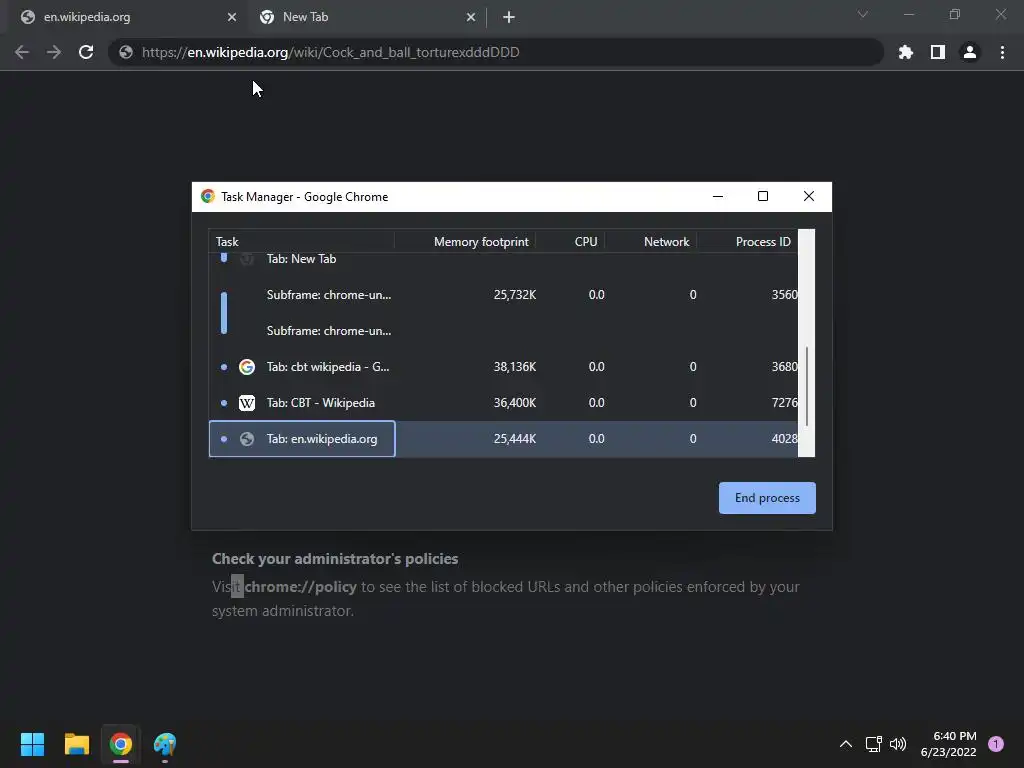Reload the current page
The height and width of the screenshot is (768, 1024).
click(86, 52)
